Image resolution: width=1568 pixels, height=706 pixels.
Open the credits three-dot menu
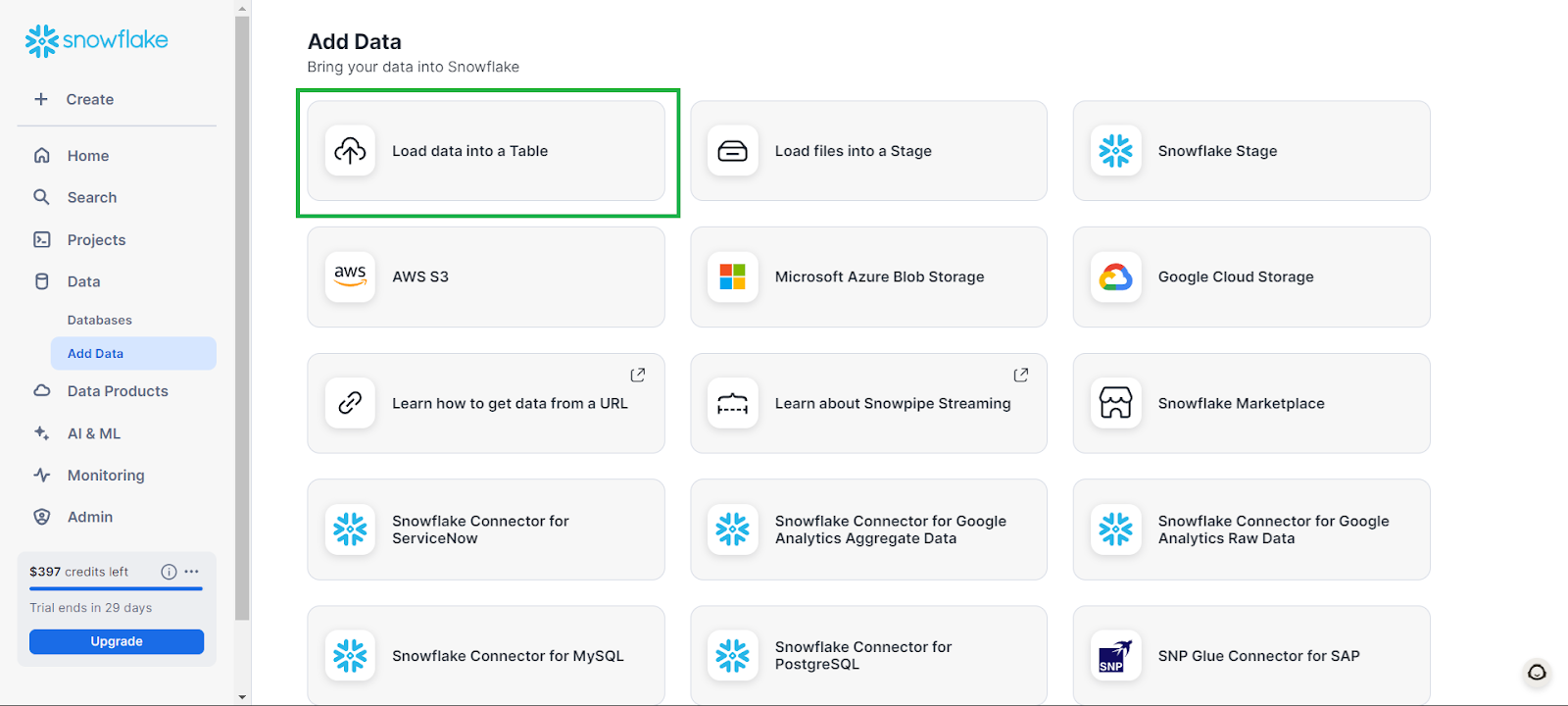pyautogui.click(x=191, y=572)
